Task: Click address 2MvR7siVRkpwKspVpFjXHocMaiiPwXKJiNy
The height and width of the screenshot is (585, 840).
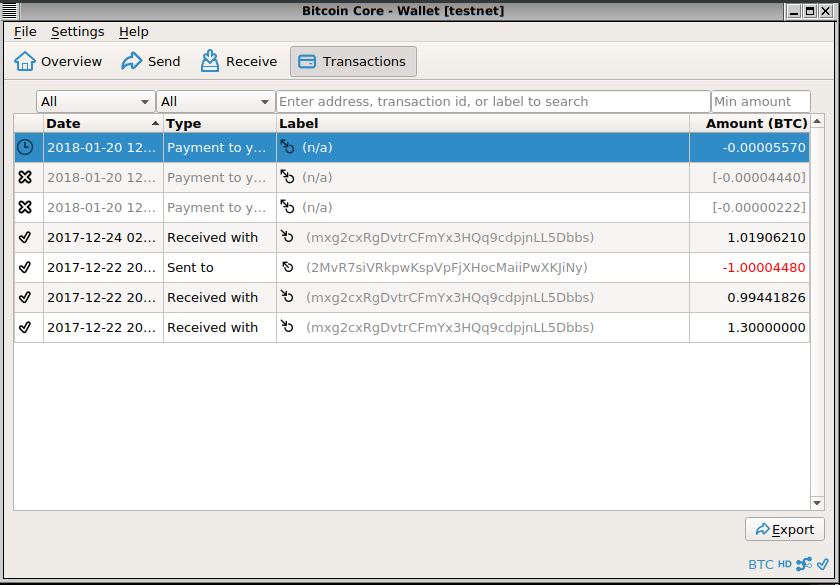Action: 447,267
